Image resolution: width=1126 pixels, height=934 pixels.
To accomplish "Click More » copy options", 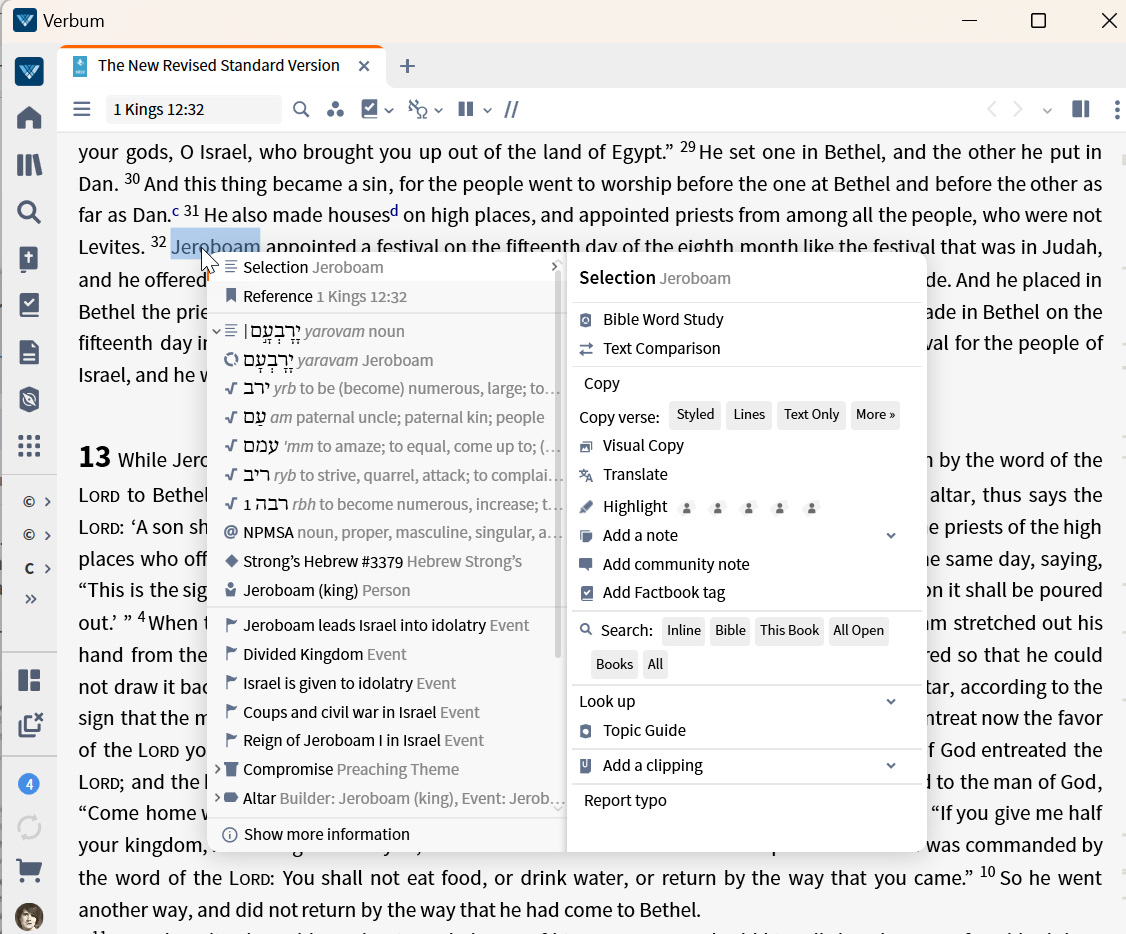I will pyautogui.click(x=875, y=415).
